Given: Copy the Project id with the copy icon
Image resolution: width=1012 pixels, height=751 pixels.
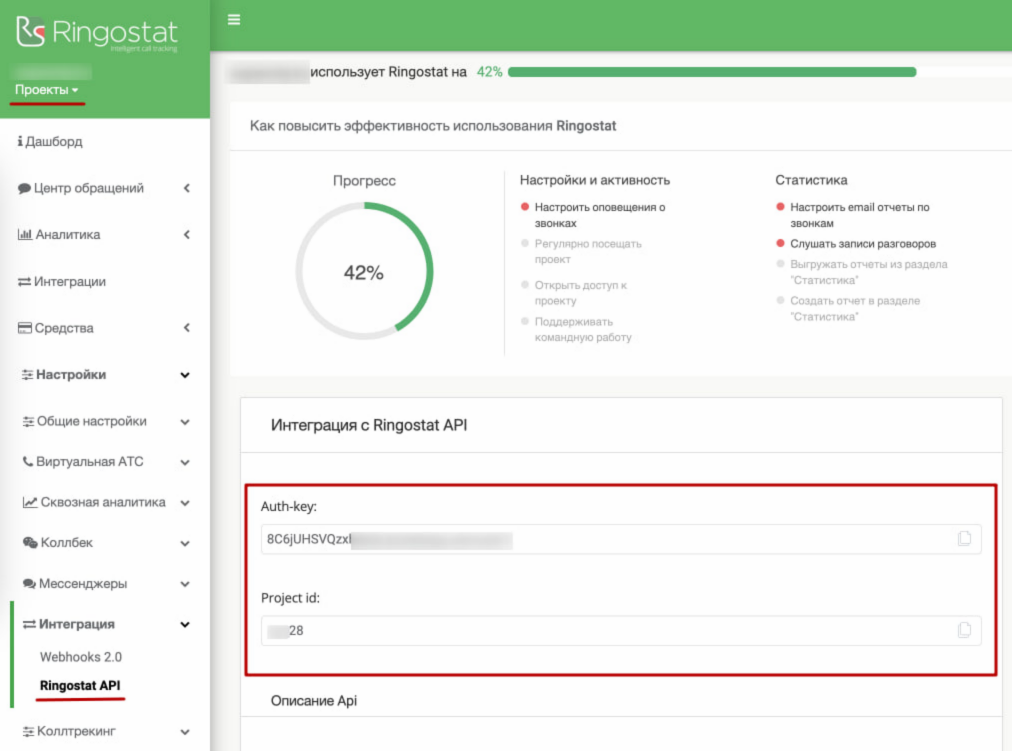Looking at the screenshot, I should [x=964, y=630].
